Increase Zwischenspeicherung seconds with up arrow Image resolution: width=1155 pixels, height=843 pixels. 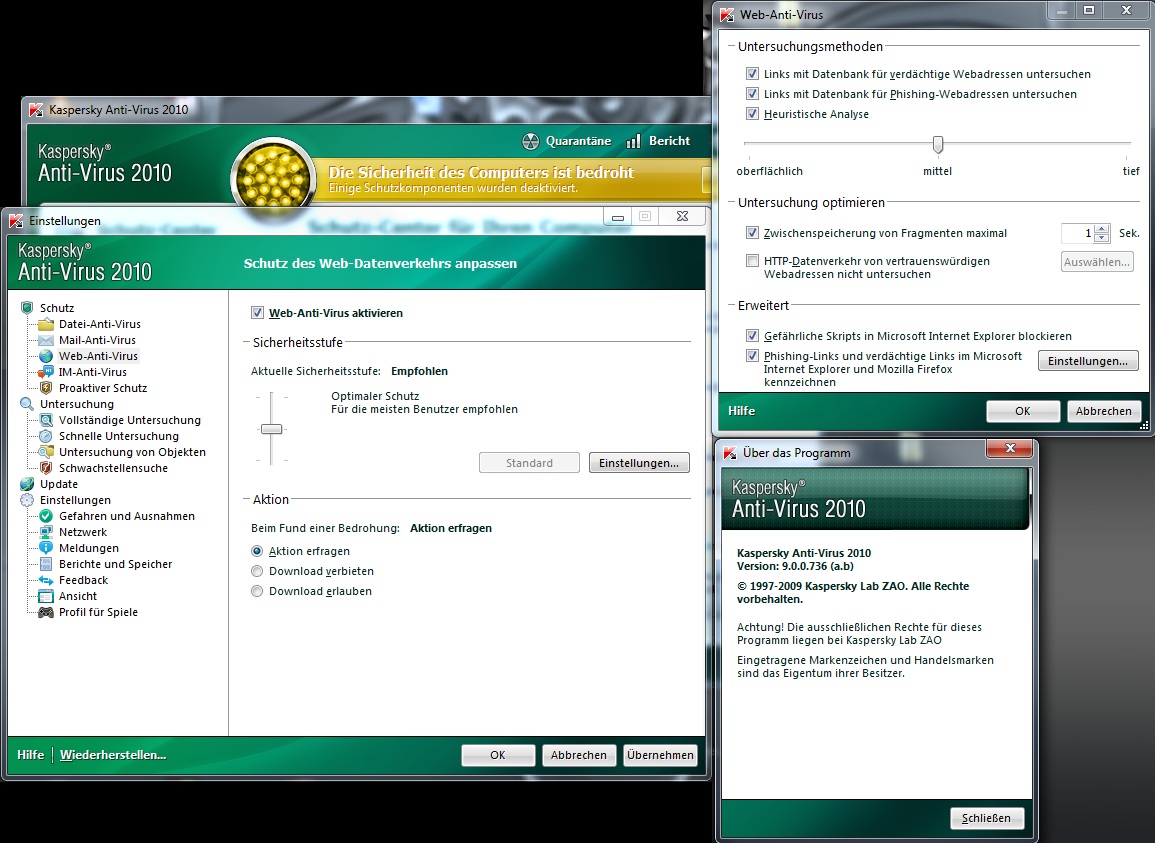[1102, 228]
